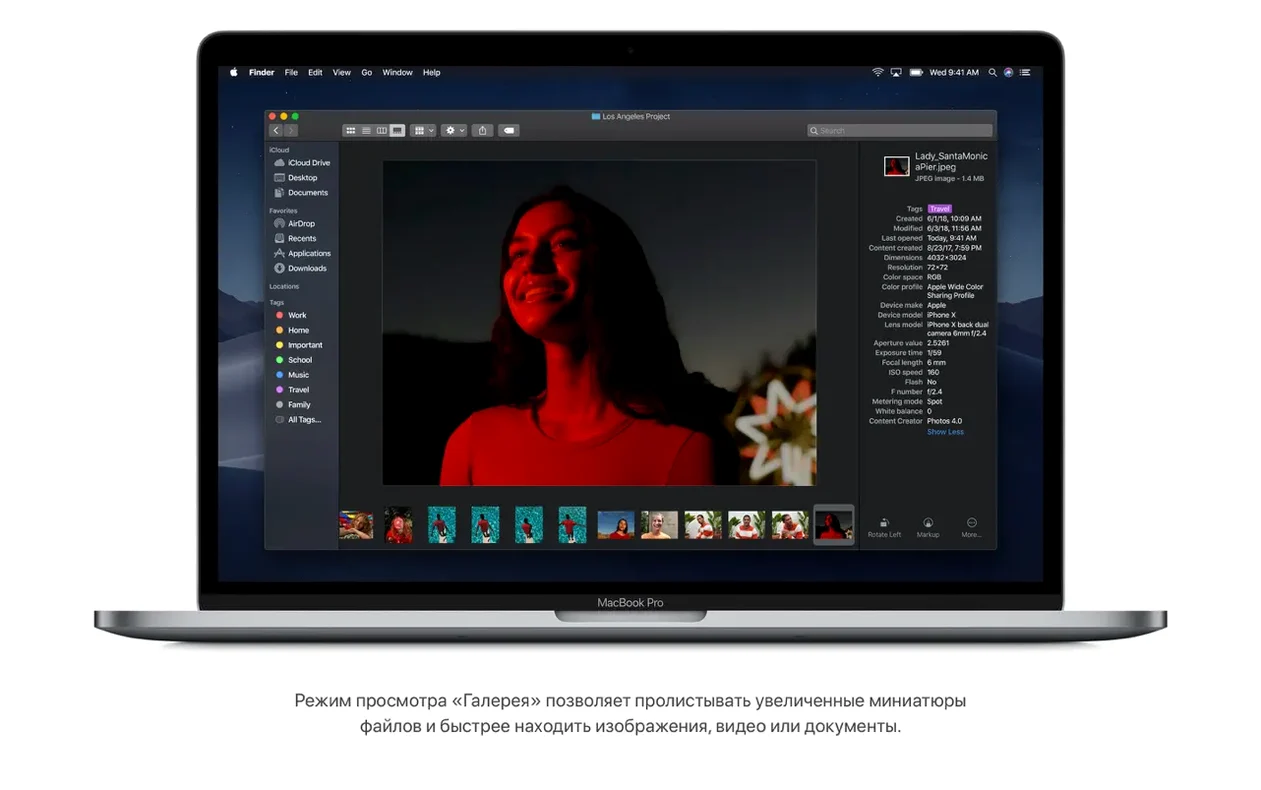Screen dimensions: 1261x790
Task: Open the Finder menu
Action: (x=261, y=72)
